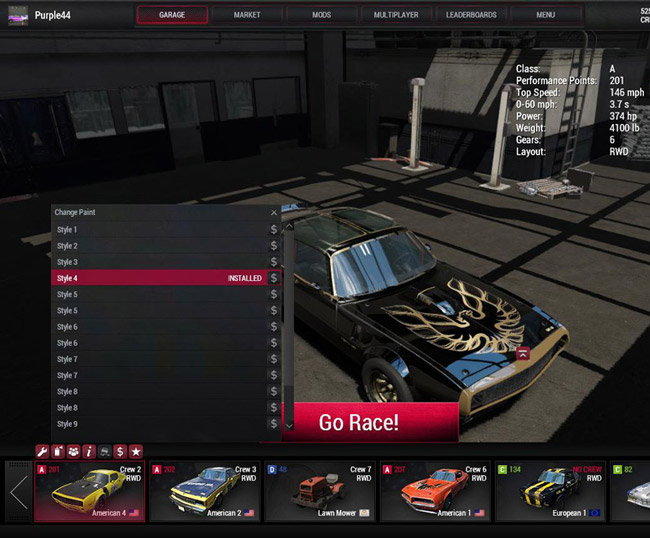The width and height of the screenshot is (650, 538).
Task: View the Leaderboards tab
Action: (471, 15)
